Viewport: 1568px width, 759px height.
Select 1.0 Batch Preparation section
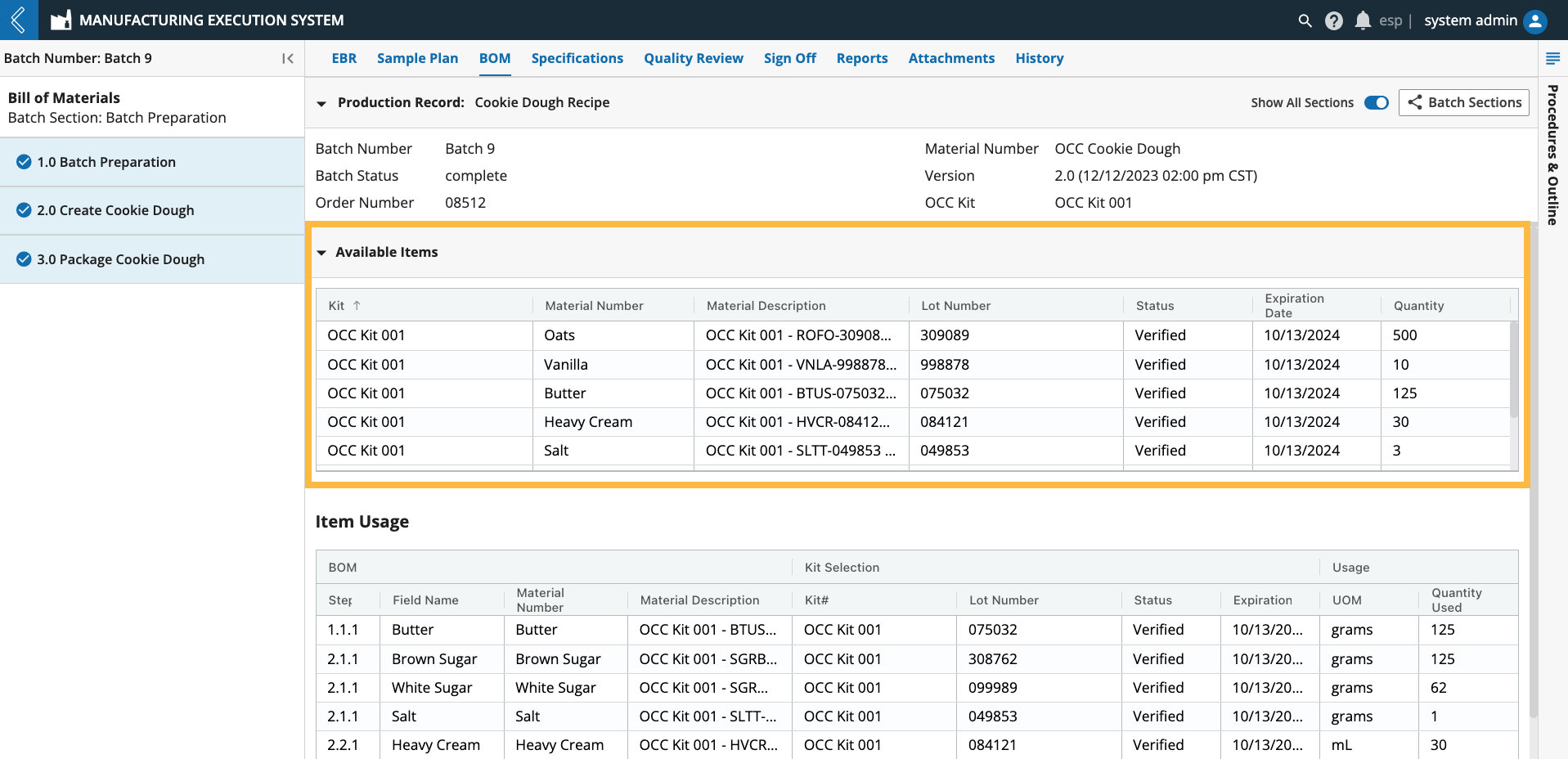152,162
